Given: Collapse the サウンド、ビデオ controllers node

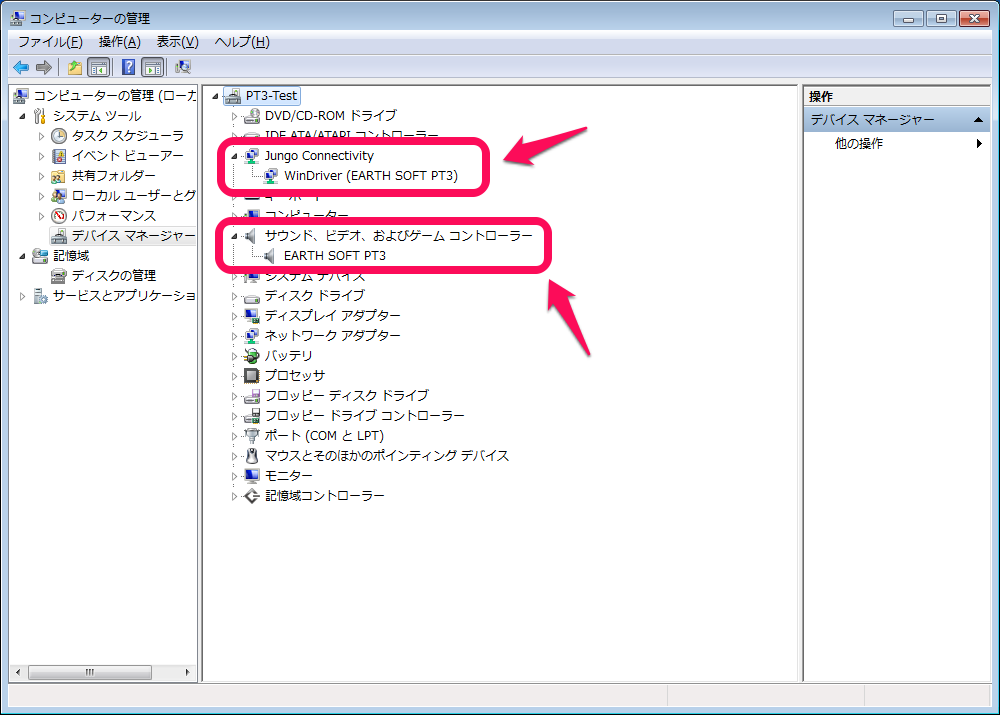Looking at the screenshot, I should 234,236.
